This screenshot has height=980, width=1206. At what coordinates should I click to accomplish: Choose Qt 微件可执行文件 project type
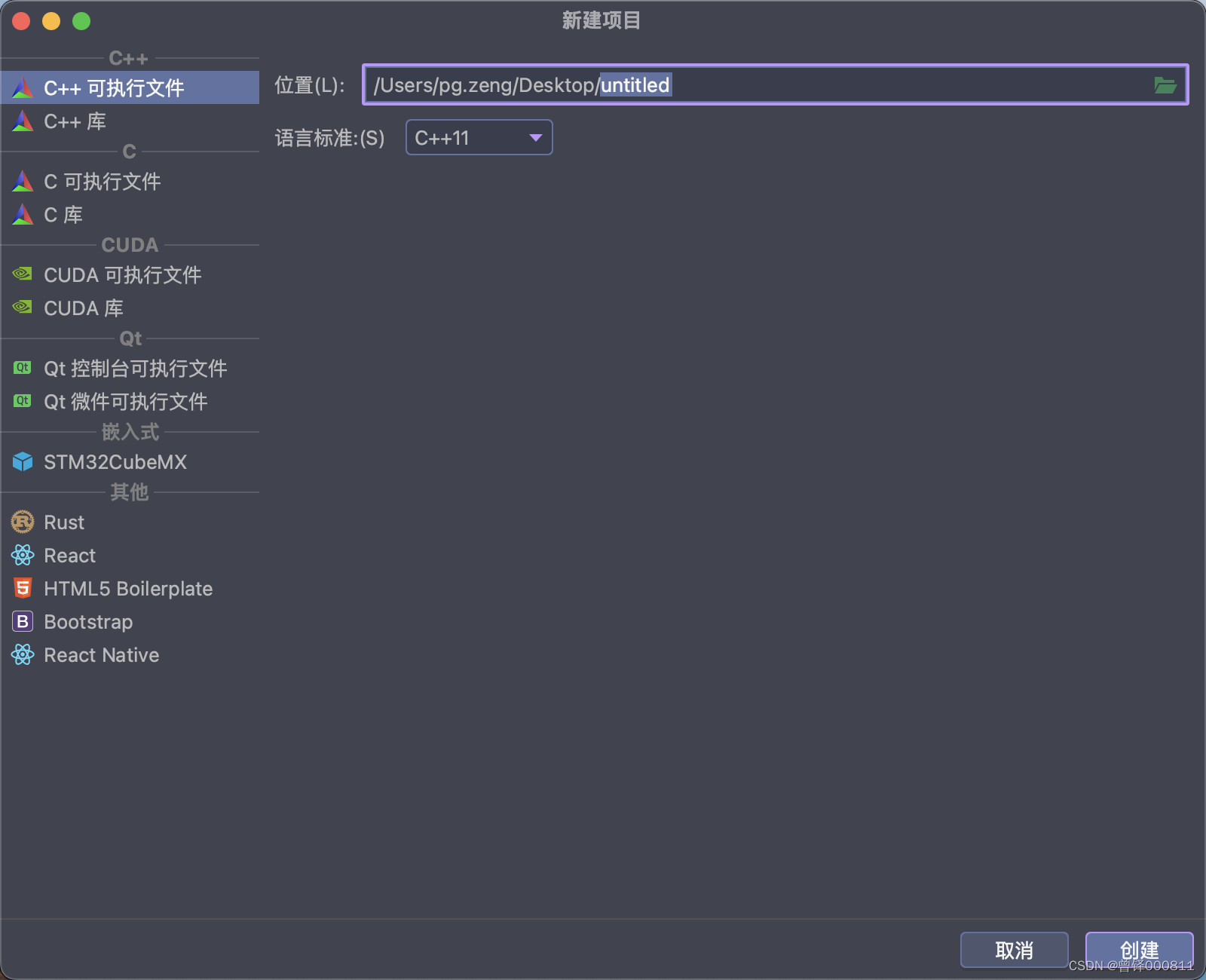124,401
